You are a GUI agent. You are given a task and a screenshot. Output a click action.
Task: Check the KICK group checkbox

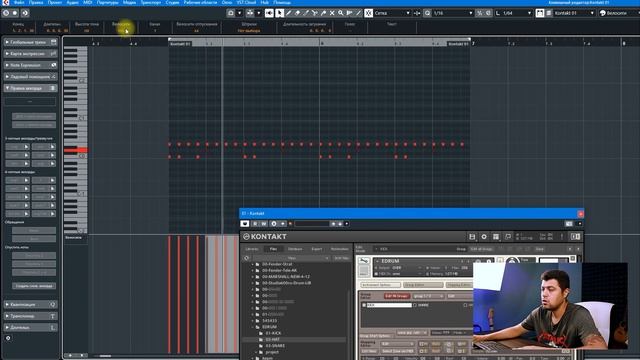364,305
